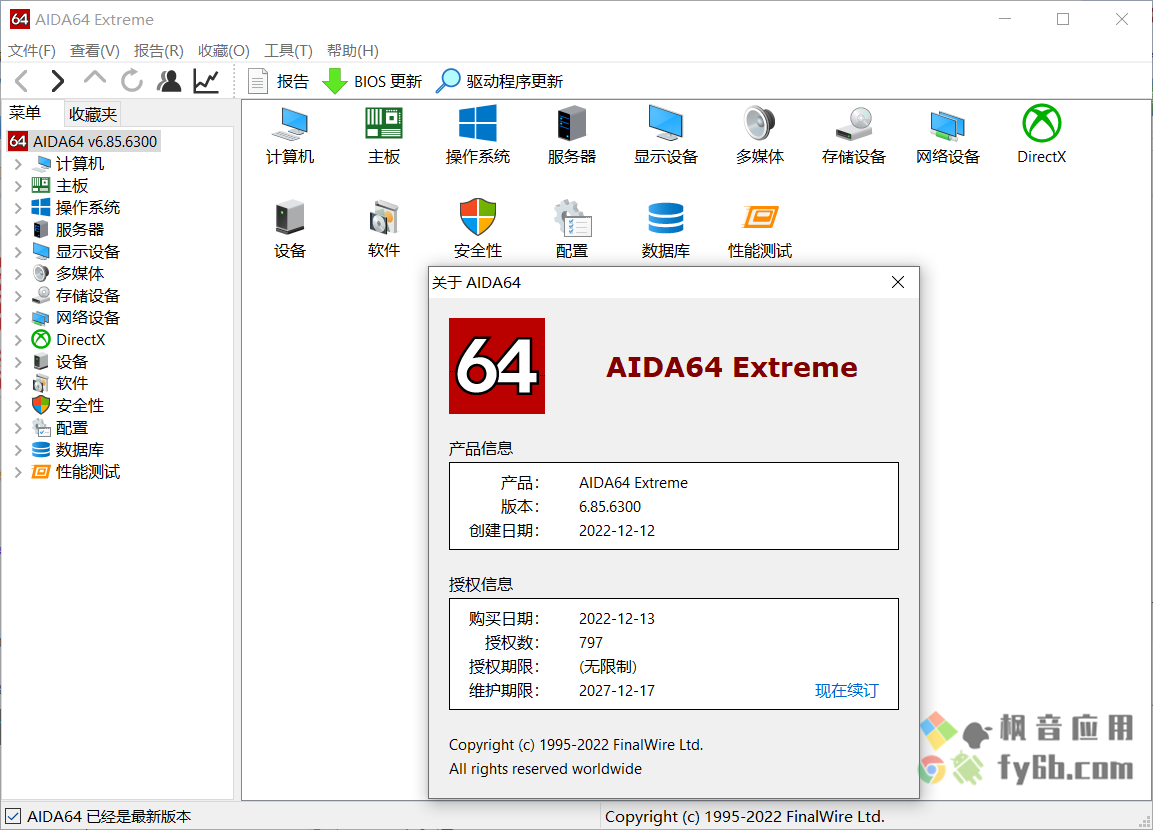The height and width of the screenshot is (830, 1153).
Task: Select AIDA64 v6.85.6300 tree root
Action: [84, 141]
